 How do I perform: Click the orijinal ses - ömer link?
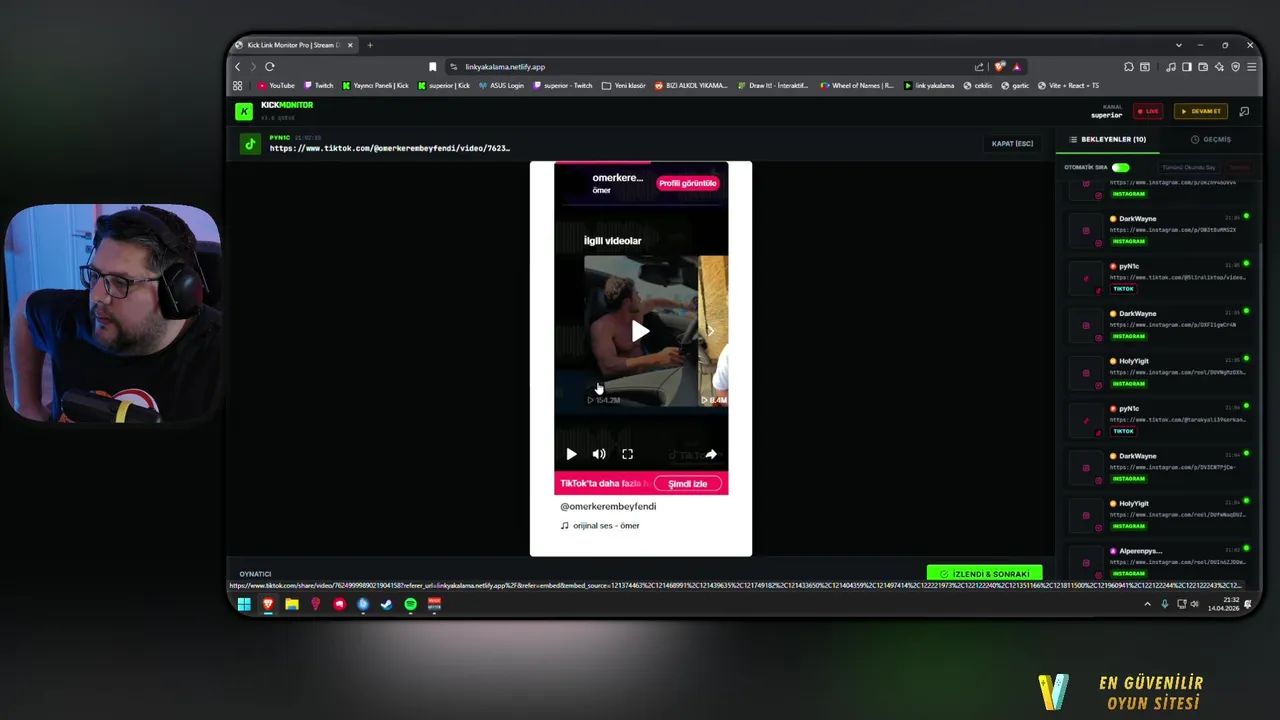(x=606, y=526)
